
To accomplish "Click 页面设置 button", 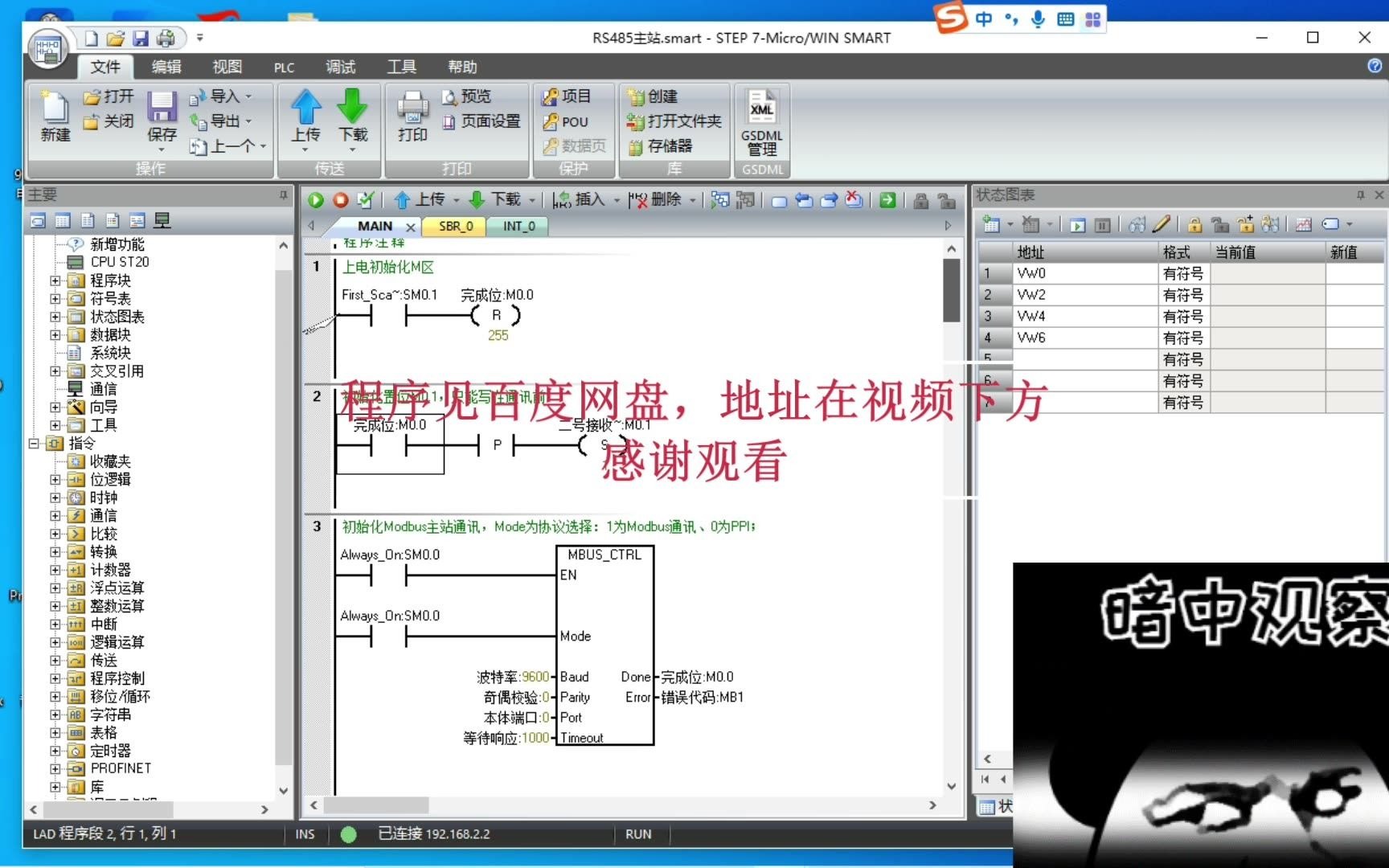I will (481, 121).
